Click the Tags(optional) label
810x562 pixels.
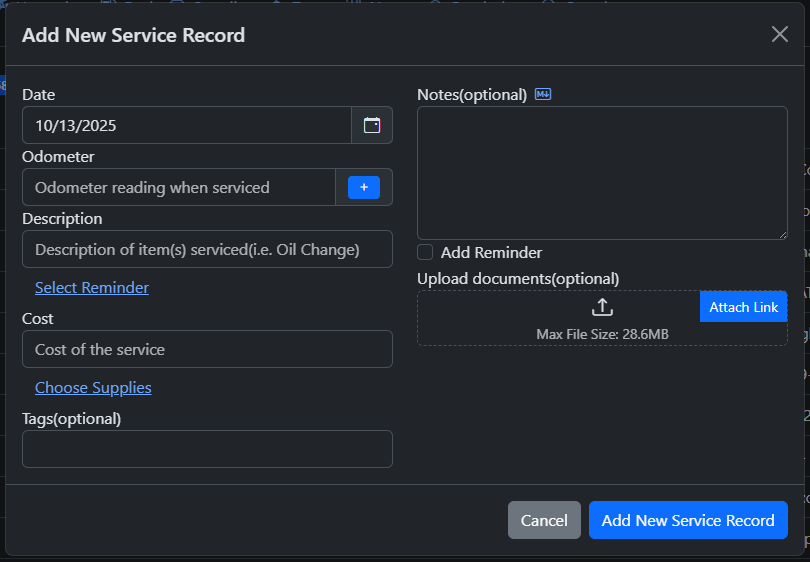coord(72,418)
